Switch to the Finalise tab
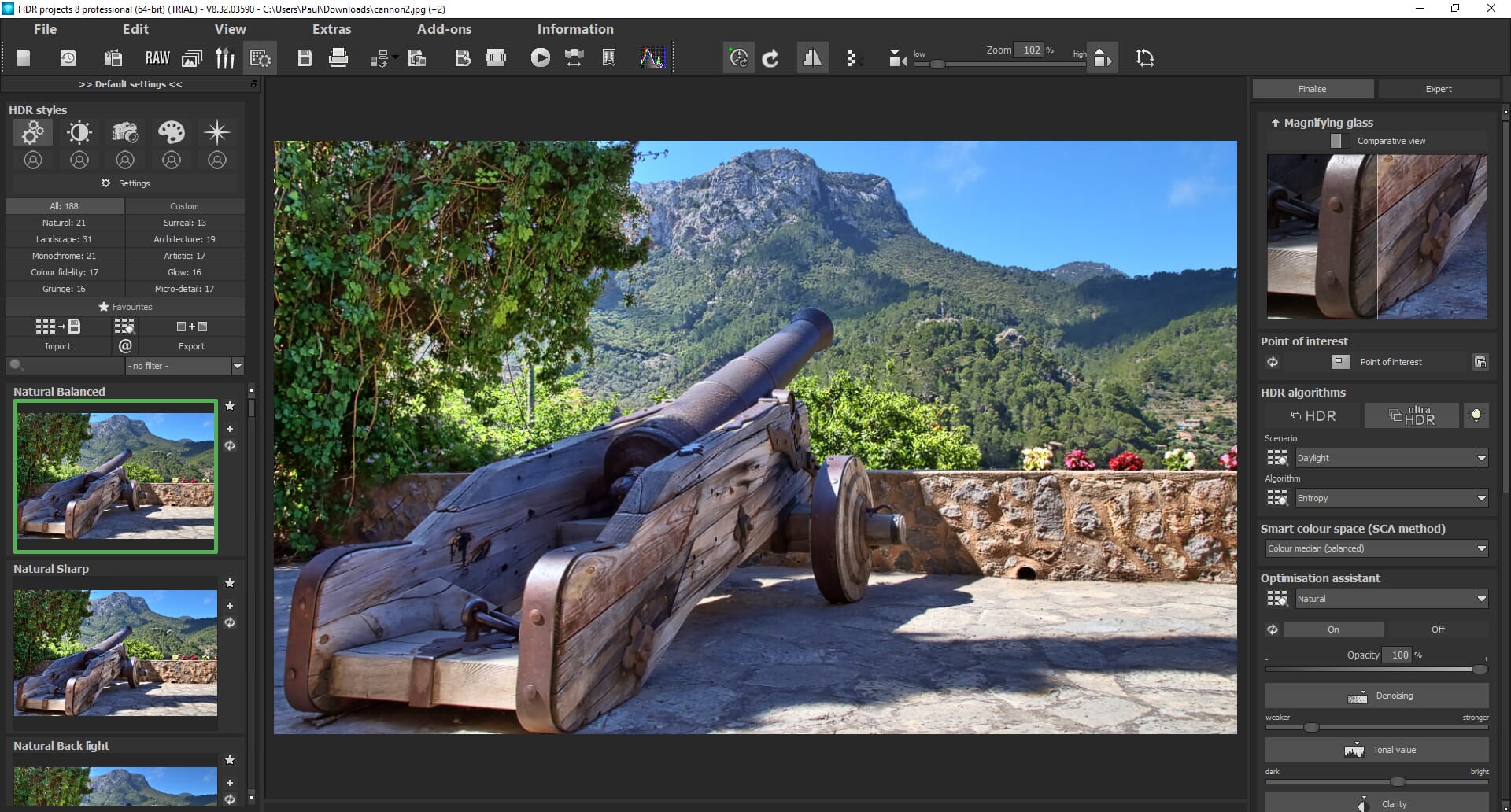 [1313, 89]
